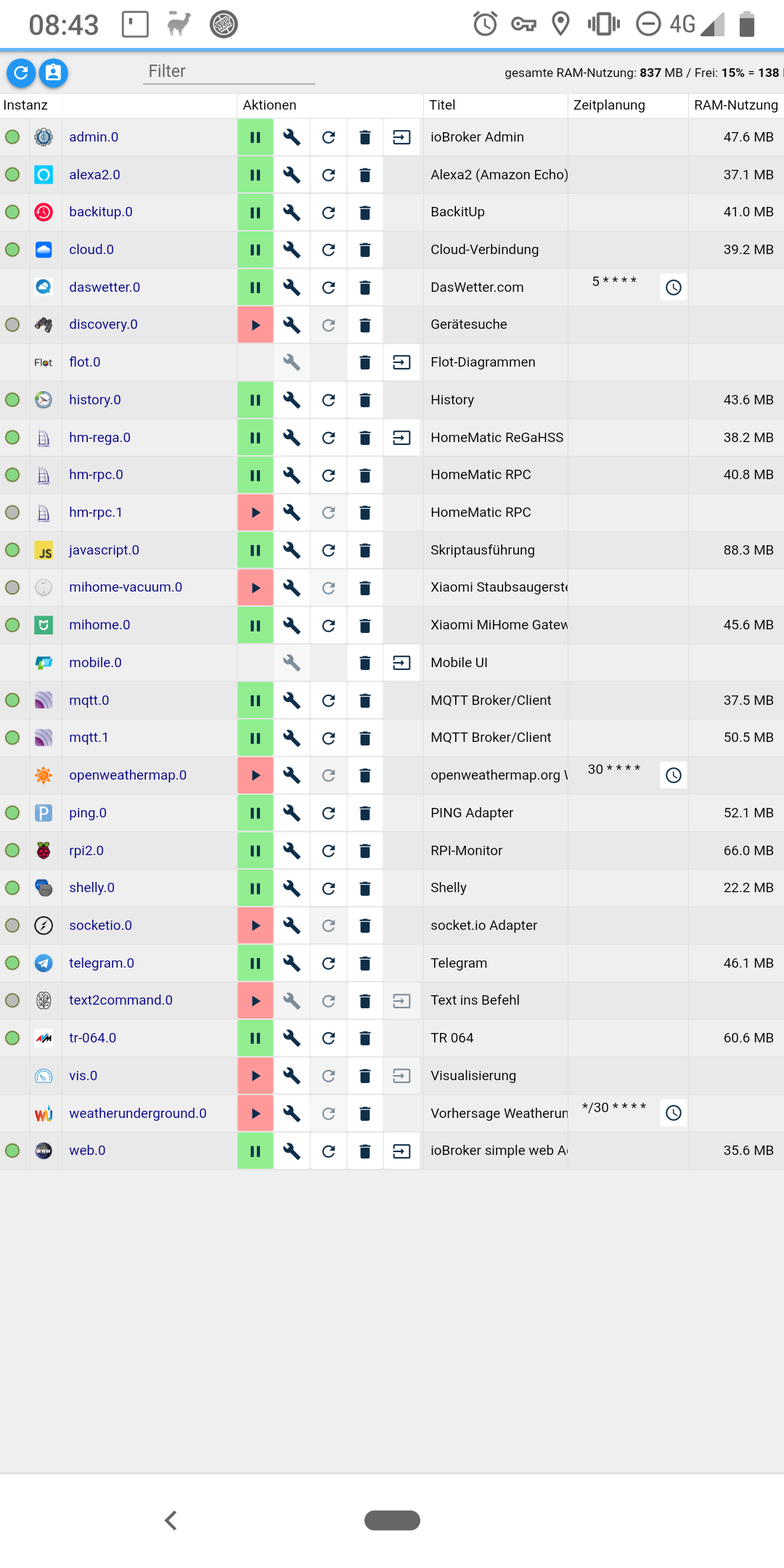The height and width of the screenshot is (1568, 784).
Task: Open wrench settings for alexa2.0
Action: coord(292,175)
